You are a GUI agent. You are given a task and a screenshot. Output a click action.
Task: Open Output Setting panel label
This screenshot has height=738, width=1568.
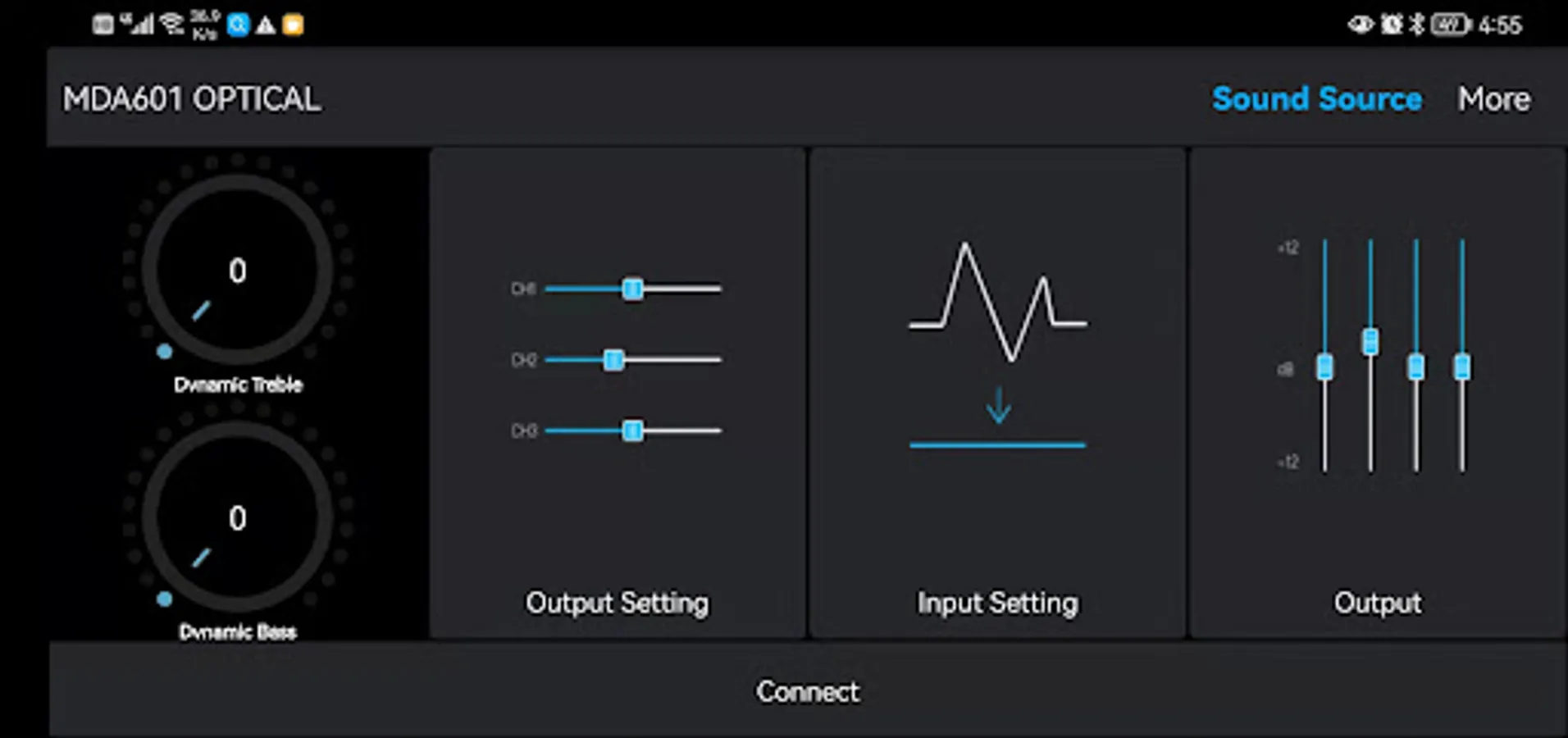click(617, 603)
